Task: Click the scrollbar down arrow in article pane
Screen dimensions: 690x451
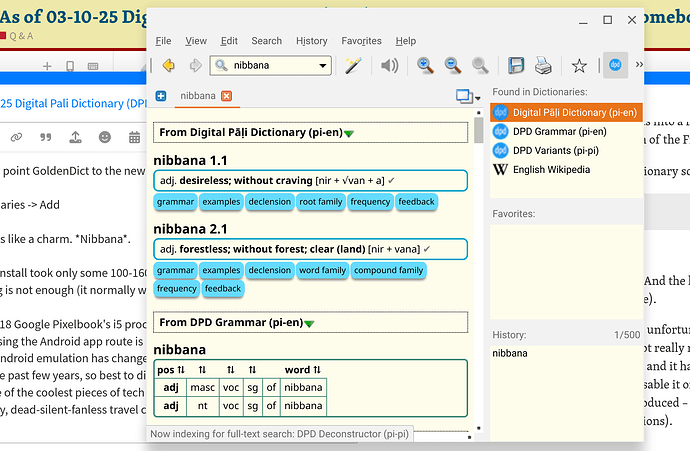Action: (x=479, y=428)
